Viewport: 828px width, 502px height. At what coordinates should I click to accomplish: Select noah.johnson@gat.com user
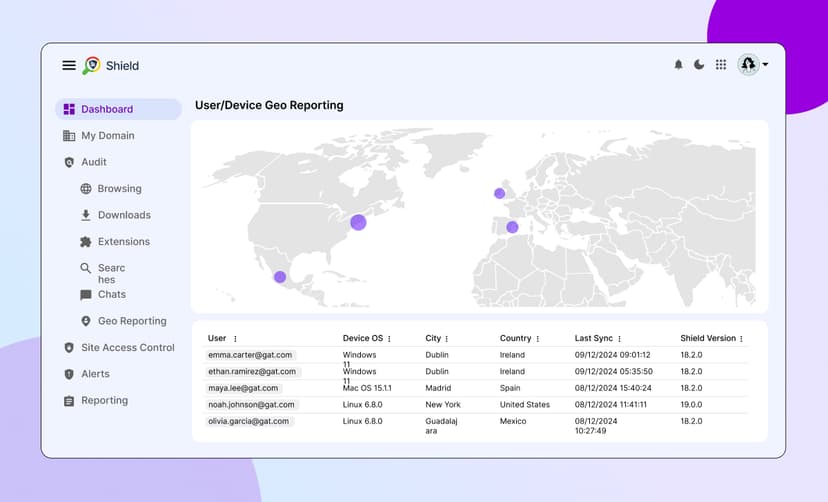(251, 405)
